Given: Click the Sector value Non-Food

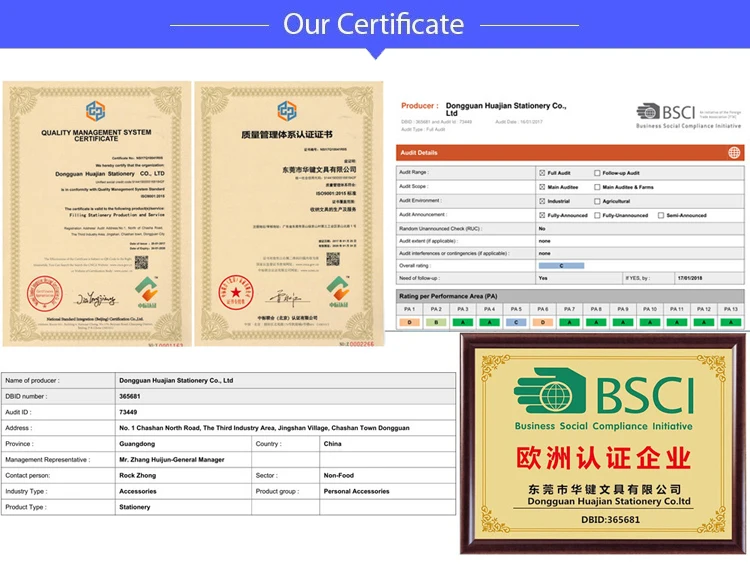Looking at the screenshot, I should pyautogui.click(x=339, y=475).
